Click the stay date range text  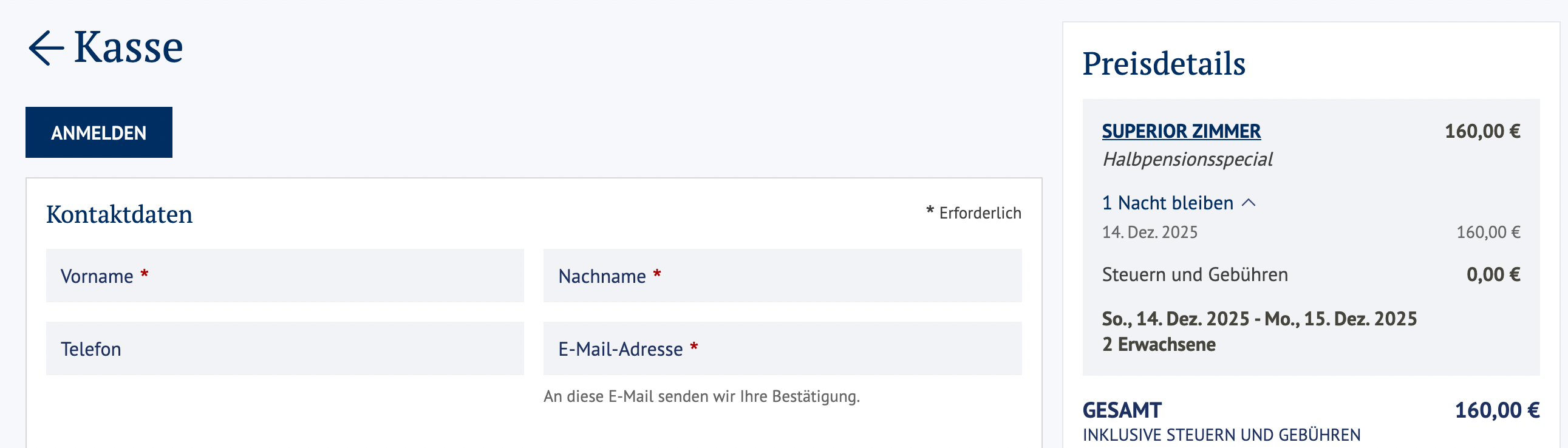[x=1259, y=319]
